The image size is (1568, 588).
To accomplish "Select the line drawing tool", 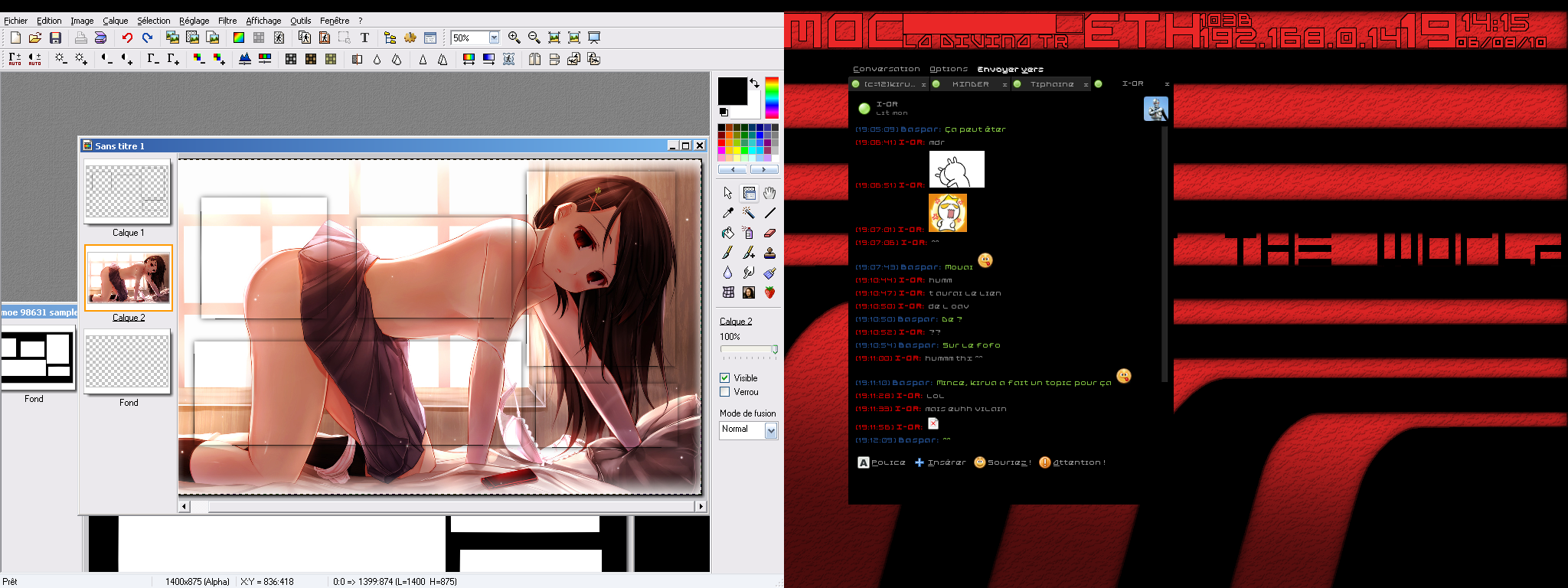I will click(x=769, y=213).
